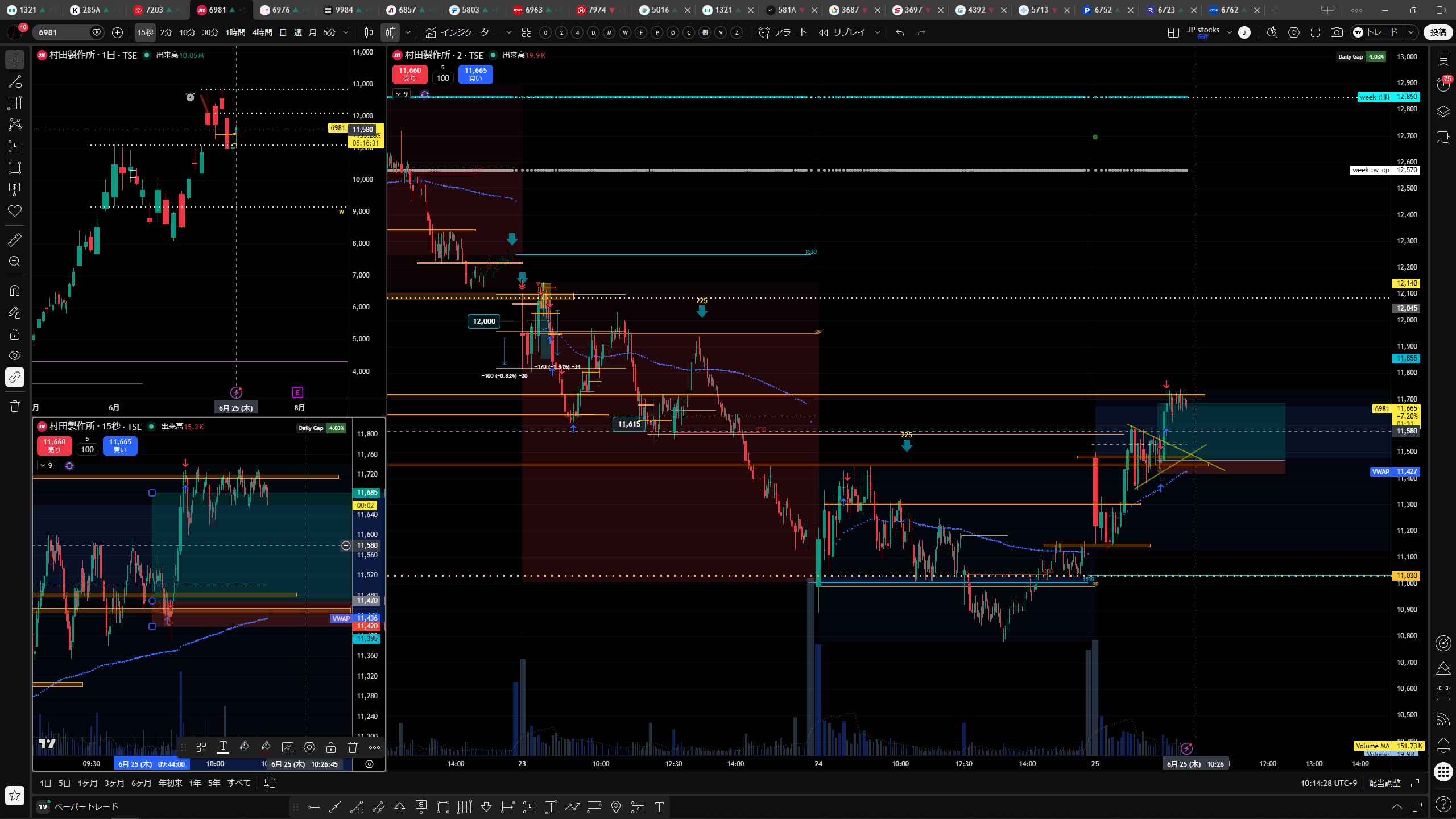Select the 1時間 timeframe
The height and width of the screenshot is (819, 1456).
(235, 32)
